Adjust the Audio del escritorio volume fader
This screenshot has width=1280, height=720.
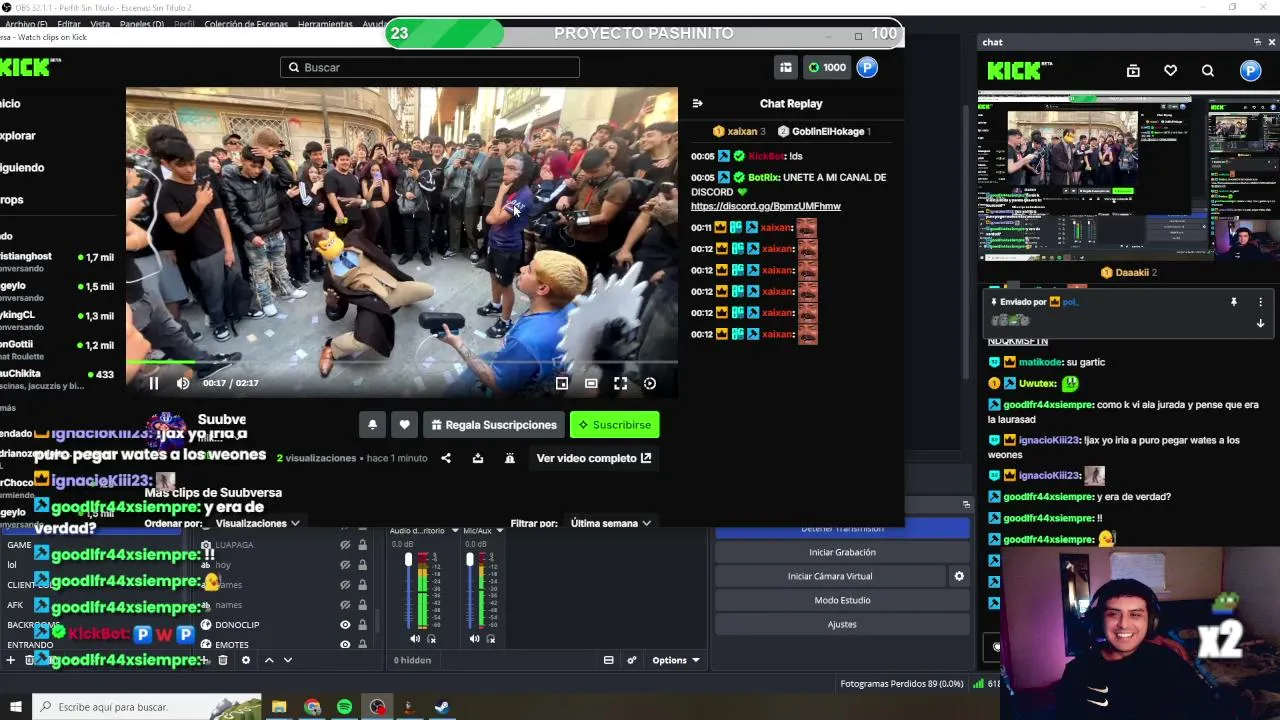pyautogui.click(x=408, y=560)
